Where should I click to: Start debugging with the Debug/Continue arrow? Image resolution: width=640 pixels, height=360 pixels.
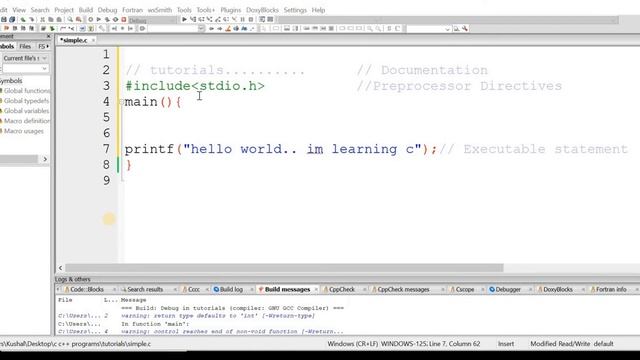[184, 19]
